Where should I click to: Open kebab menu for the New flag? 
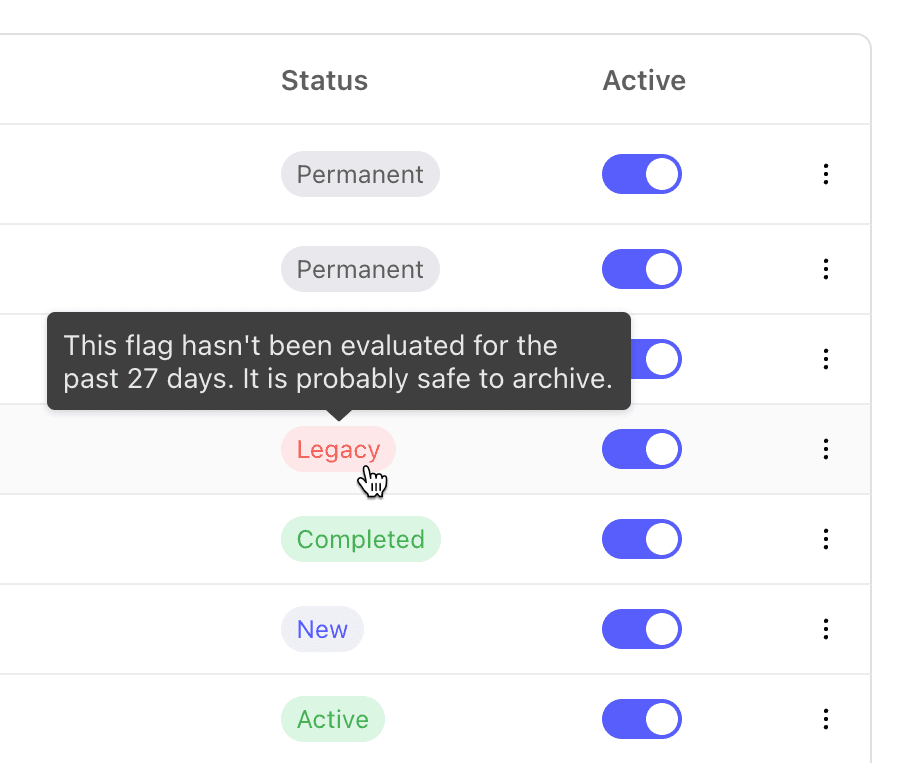pyautogui.click(x=825, y=629)
